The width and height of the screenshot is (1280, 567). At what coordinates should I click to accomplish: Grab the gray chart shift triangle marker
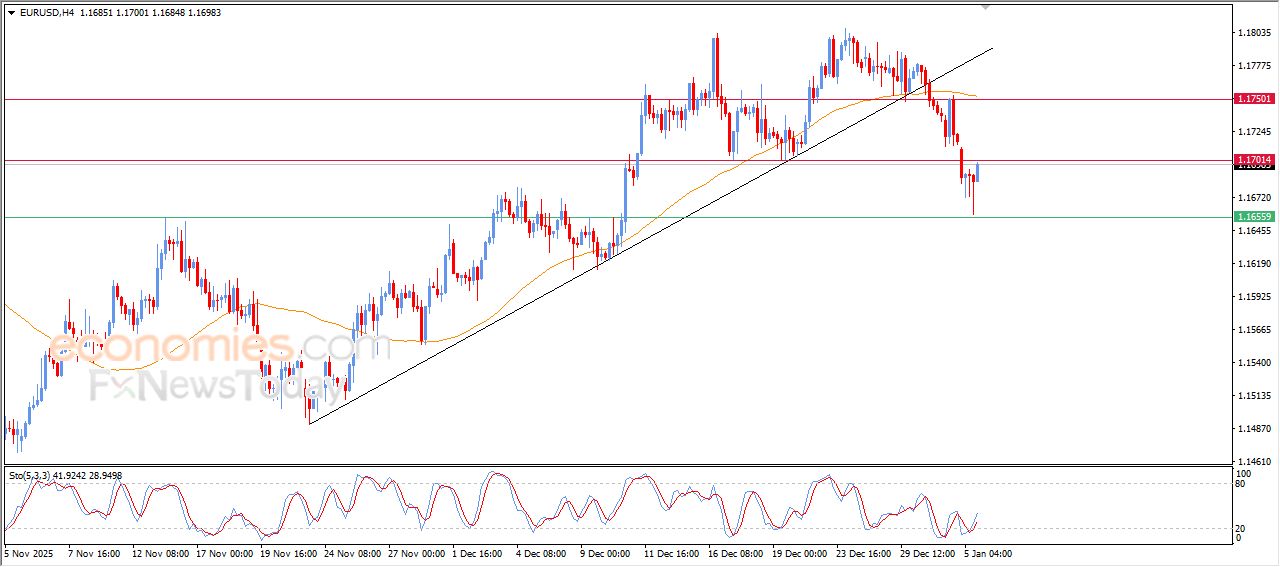(x=987, y=7)
